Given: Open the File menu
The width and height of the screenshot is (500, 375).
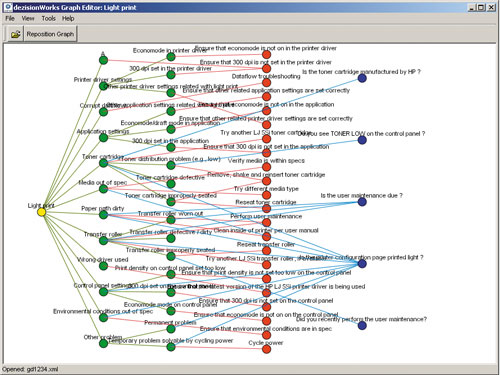Looking at the screenshot, I should point(10,18).
